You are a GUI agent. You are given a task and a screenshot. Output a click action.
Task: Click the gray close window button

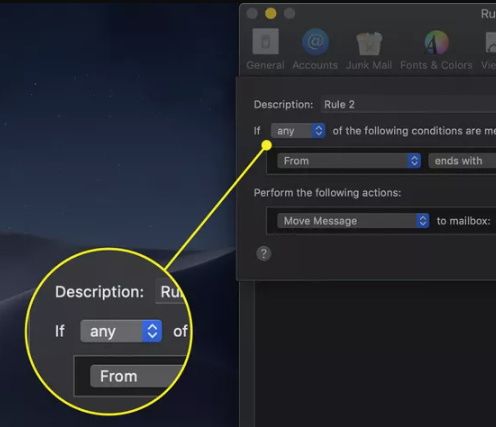(252, 14)
